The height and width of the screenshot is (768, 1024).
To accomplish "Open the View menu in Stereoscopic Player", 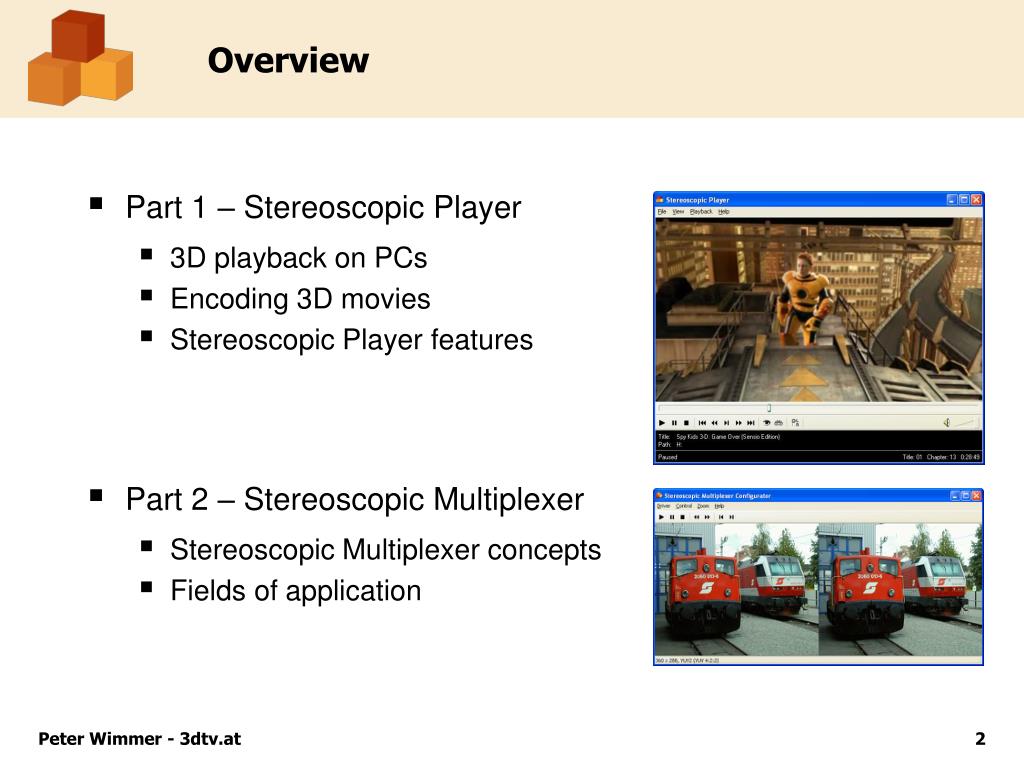I will tap(679, 212).
